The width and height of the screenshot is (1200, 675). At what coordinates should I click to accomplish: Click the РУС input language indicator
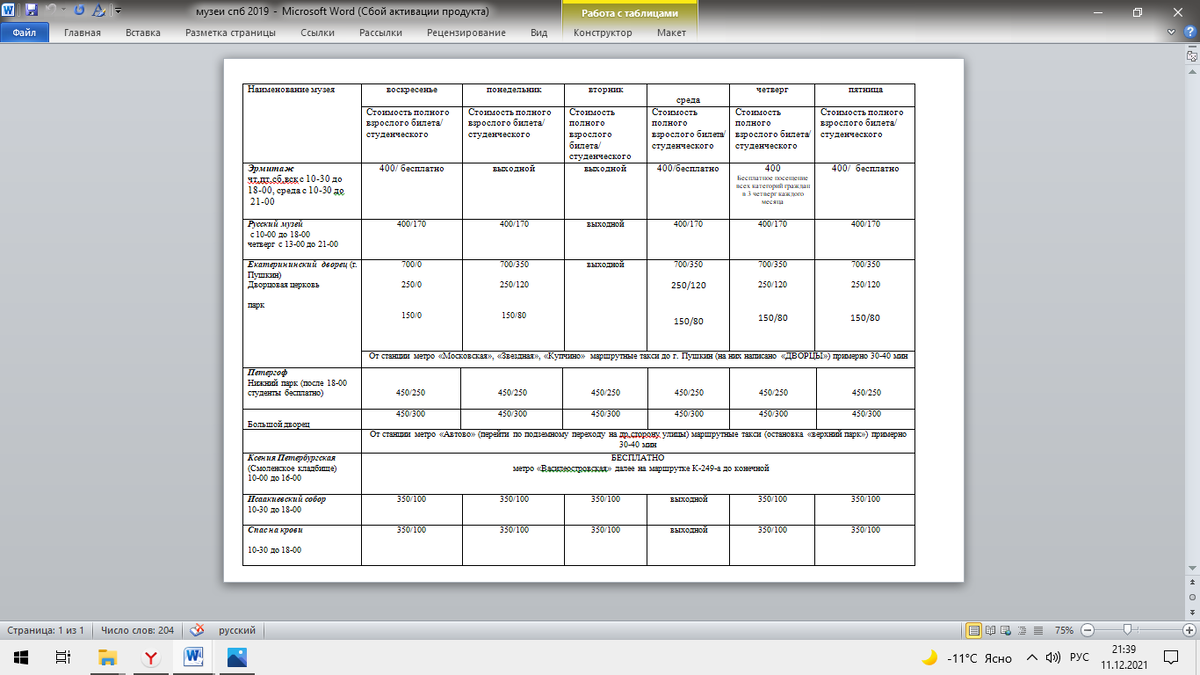[1079, 658]
